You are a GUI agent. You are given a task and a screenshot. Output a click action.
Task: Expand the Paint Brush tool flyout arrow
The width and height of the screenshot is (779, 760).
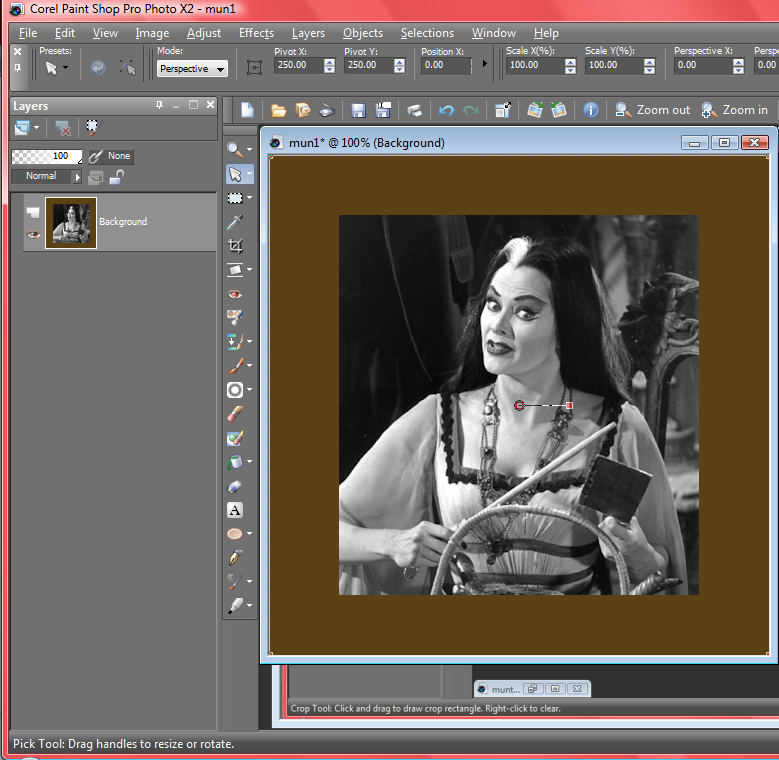[x=249, y=366]
